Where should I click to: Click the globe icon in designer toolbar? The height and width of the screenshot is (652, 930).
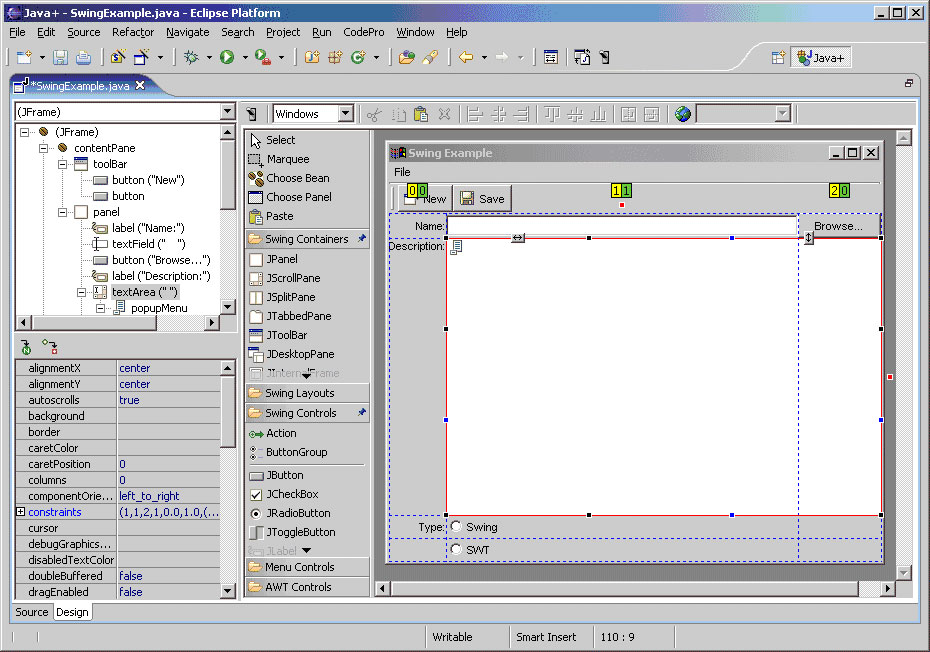tap(683, 114)
